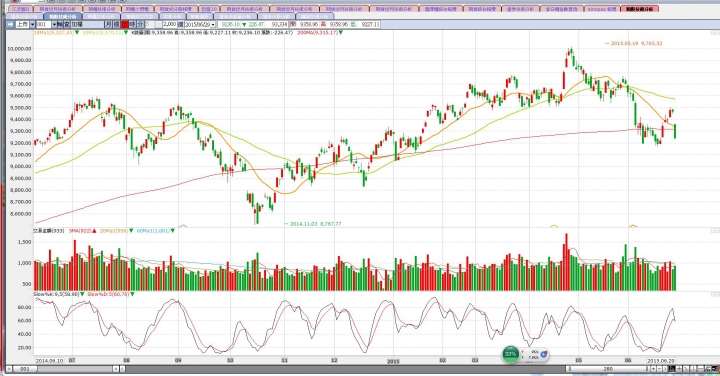Toggle the volume 60MA green triangle marker
The width and height of the screenshot is (720, 376).
point(173,230)
